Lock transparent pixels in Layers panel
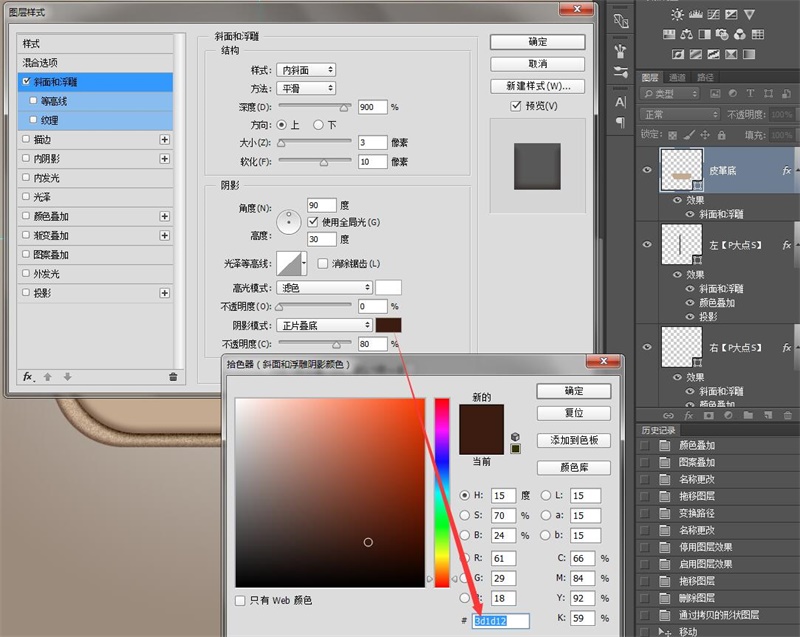The height and width of the screenshot is (637, 800). tap(672, 135)
